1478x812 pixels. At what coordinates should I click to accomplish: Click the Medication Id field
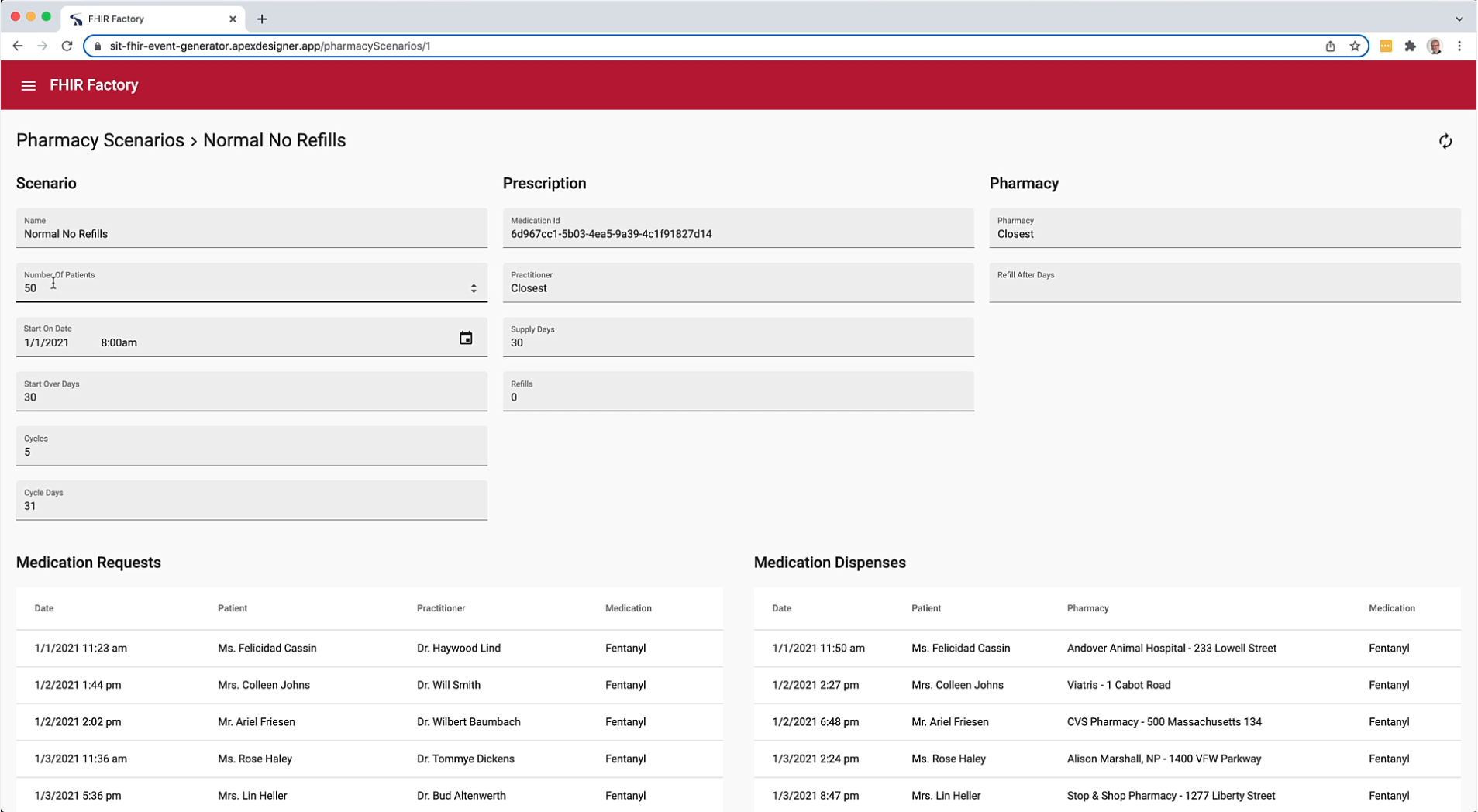click(739, 228)
